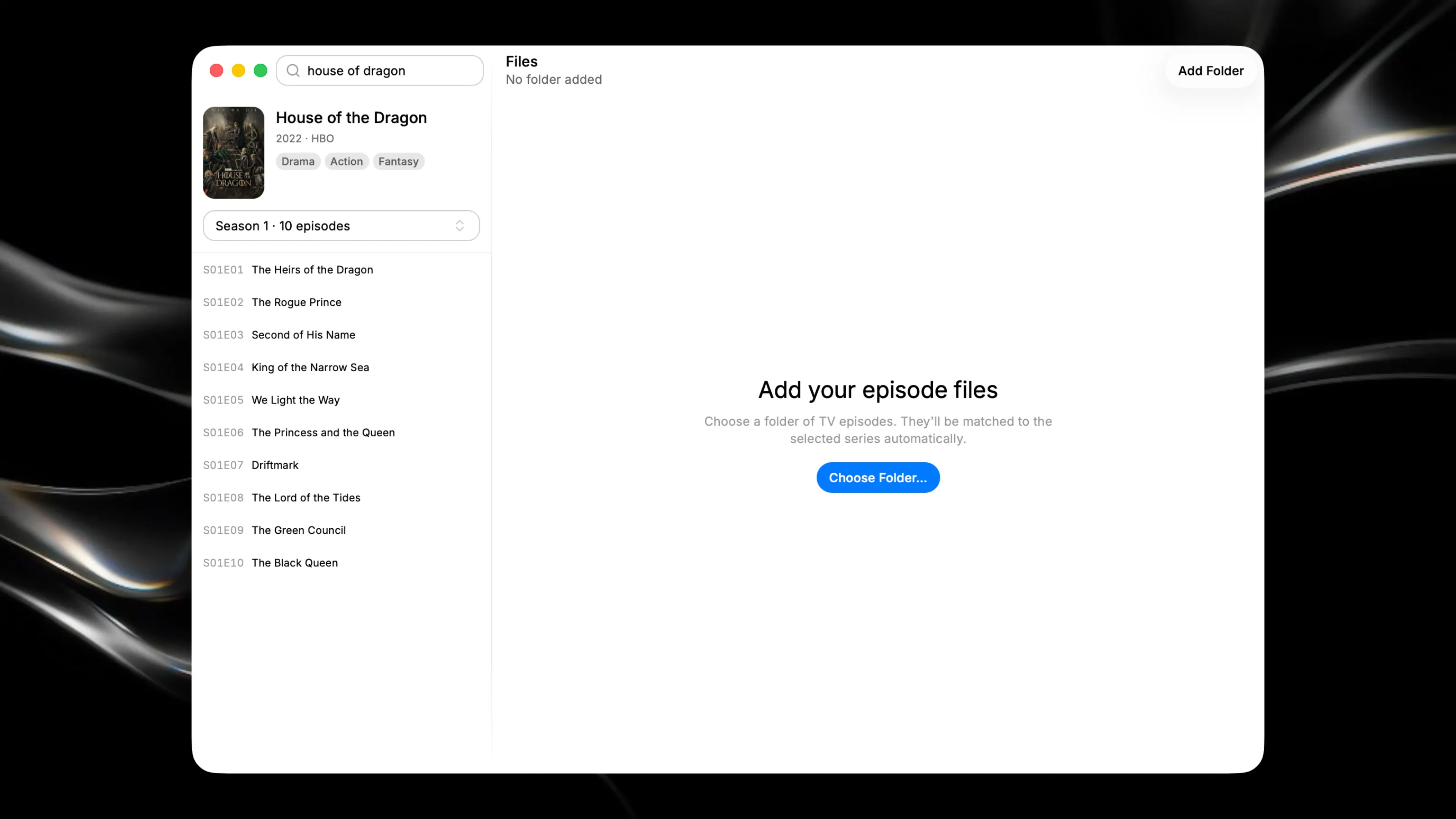Click the 2022 · HBO info text
Viewport: 1456px width, 819px height.
click(x=305, y=138)
